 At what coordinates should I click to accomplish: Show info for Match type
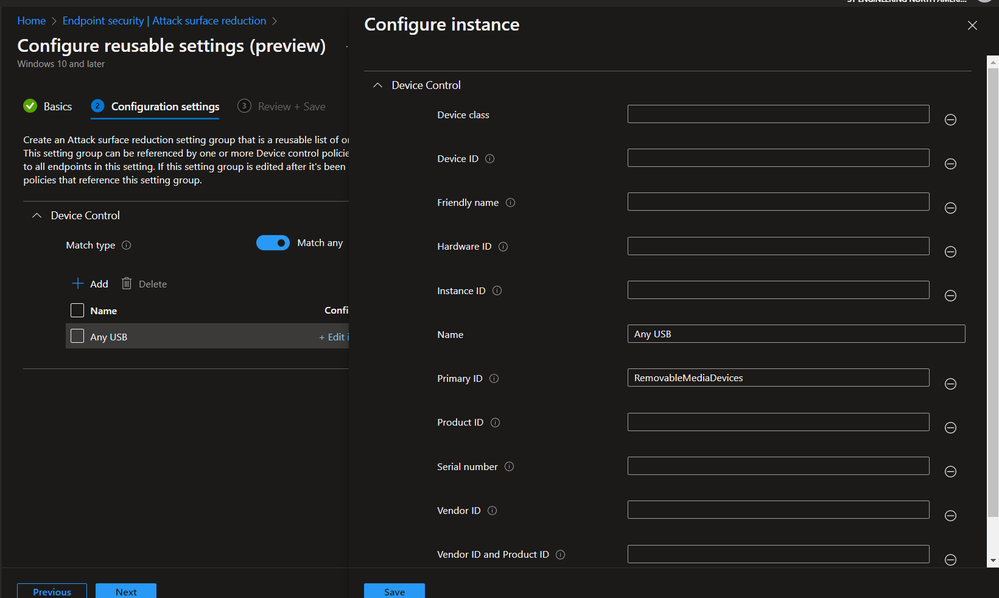click(126, 245)
